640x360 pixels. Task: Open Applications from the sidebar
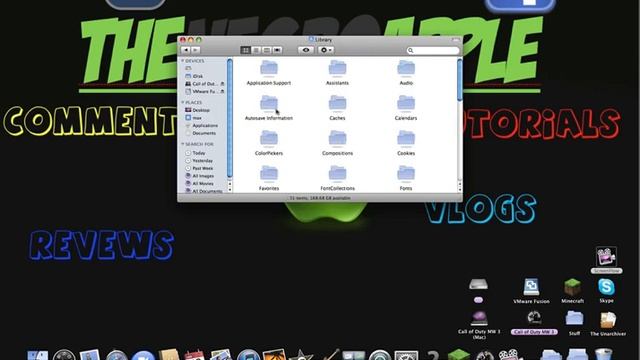[201, 125]
